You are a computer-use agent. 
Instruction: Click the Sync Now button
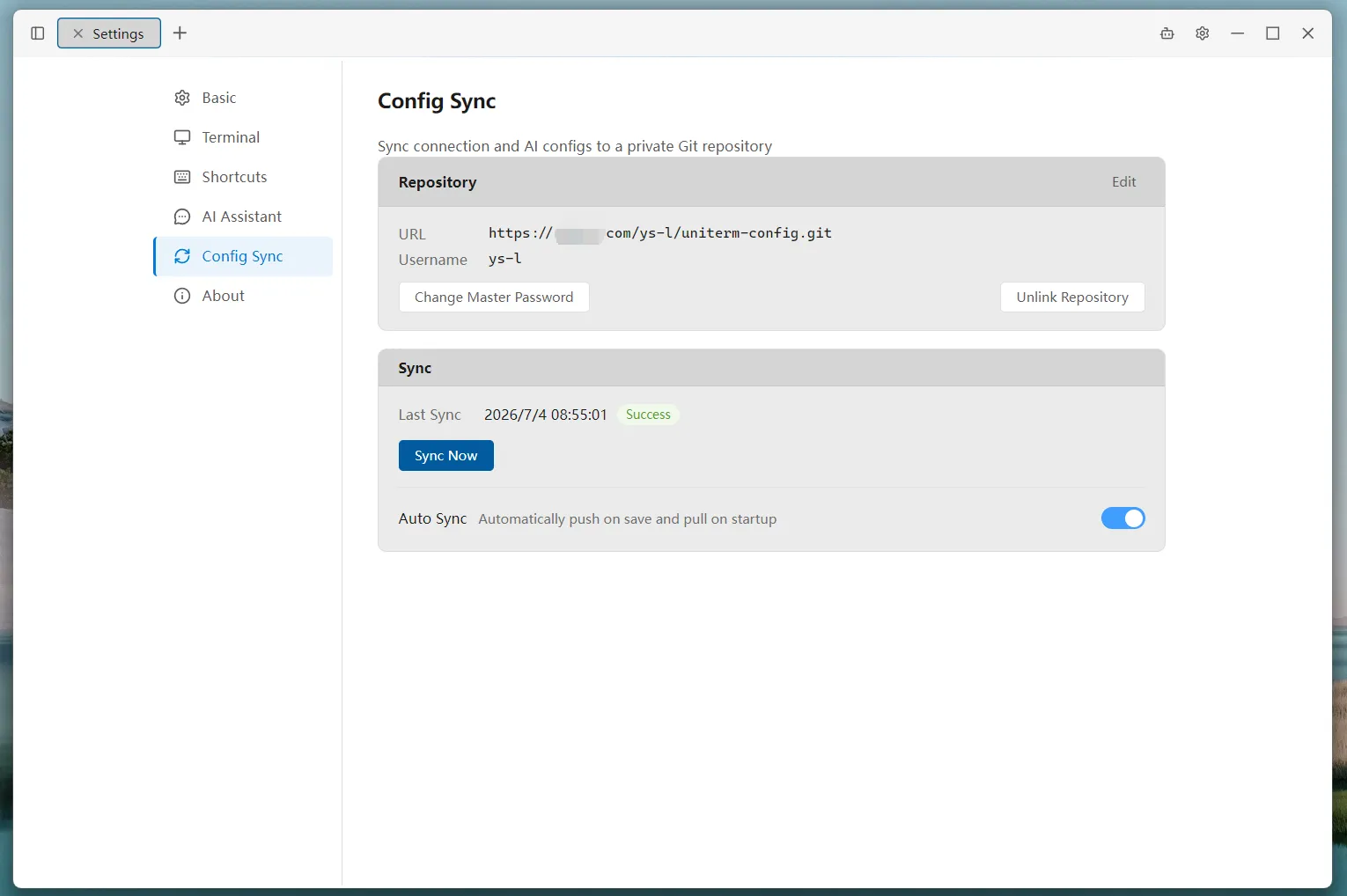(445, 456)
